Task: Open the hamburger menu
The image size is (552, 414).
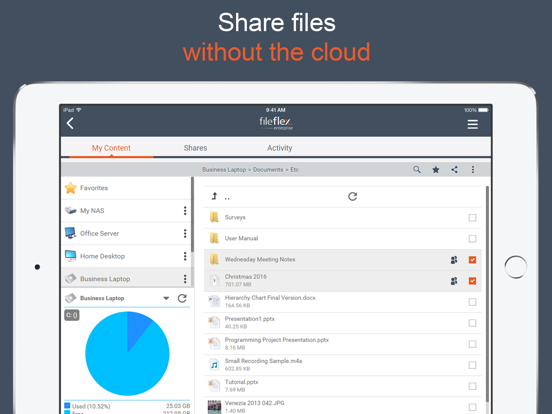Action: [472, 124]
